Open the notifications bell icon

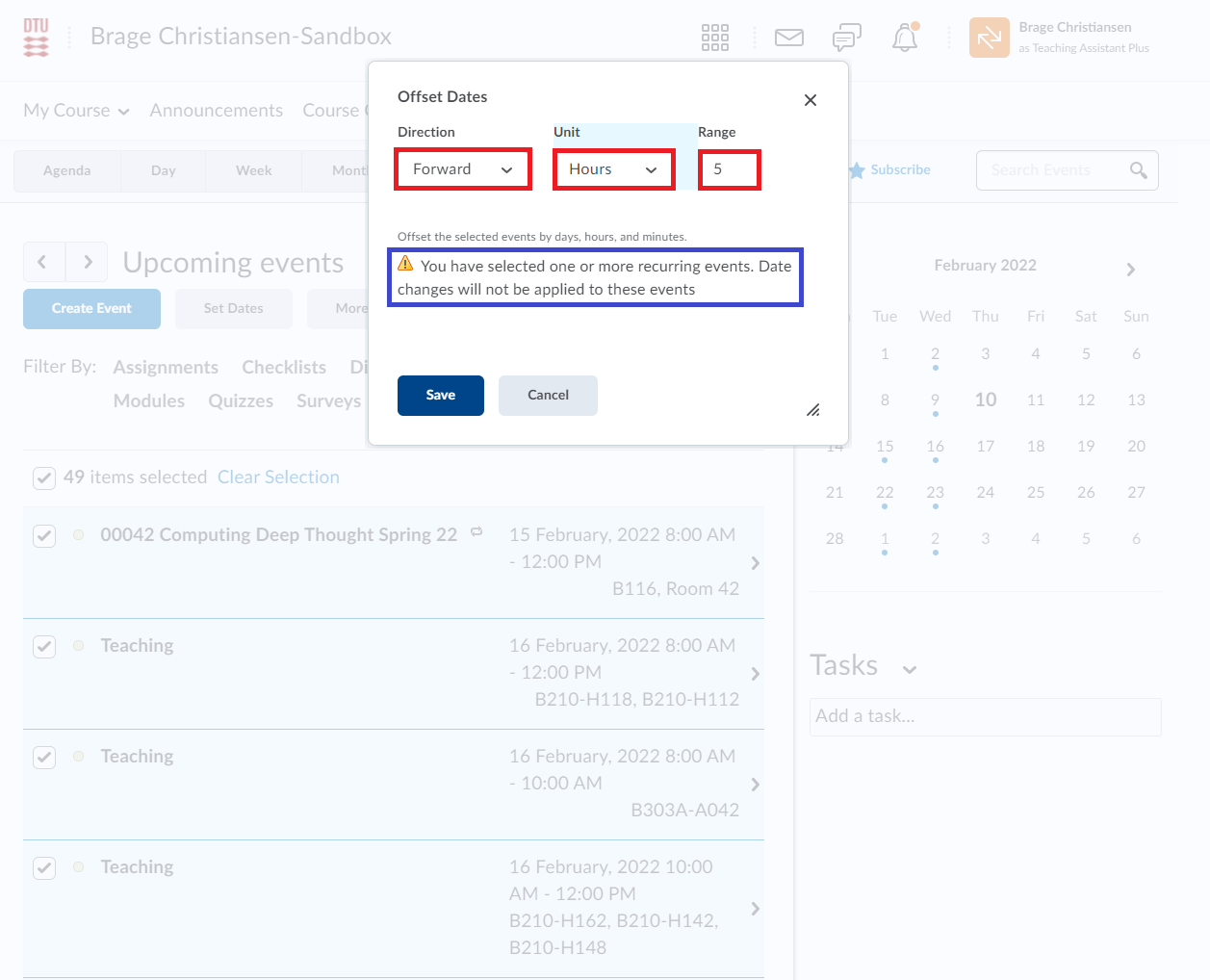pyautogui.click(x=904, y=38)
